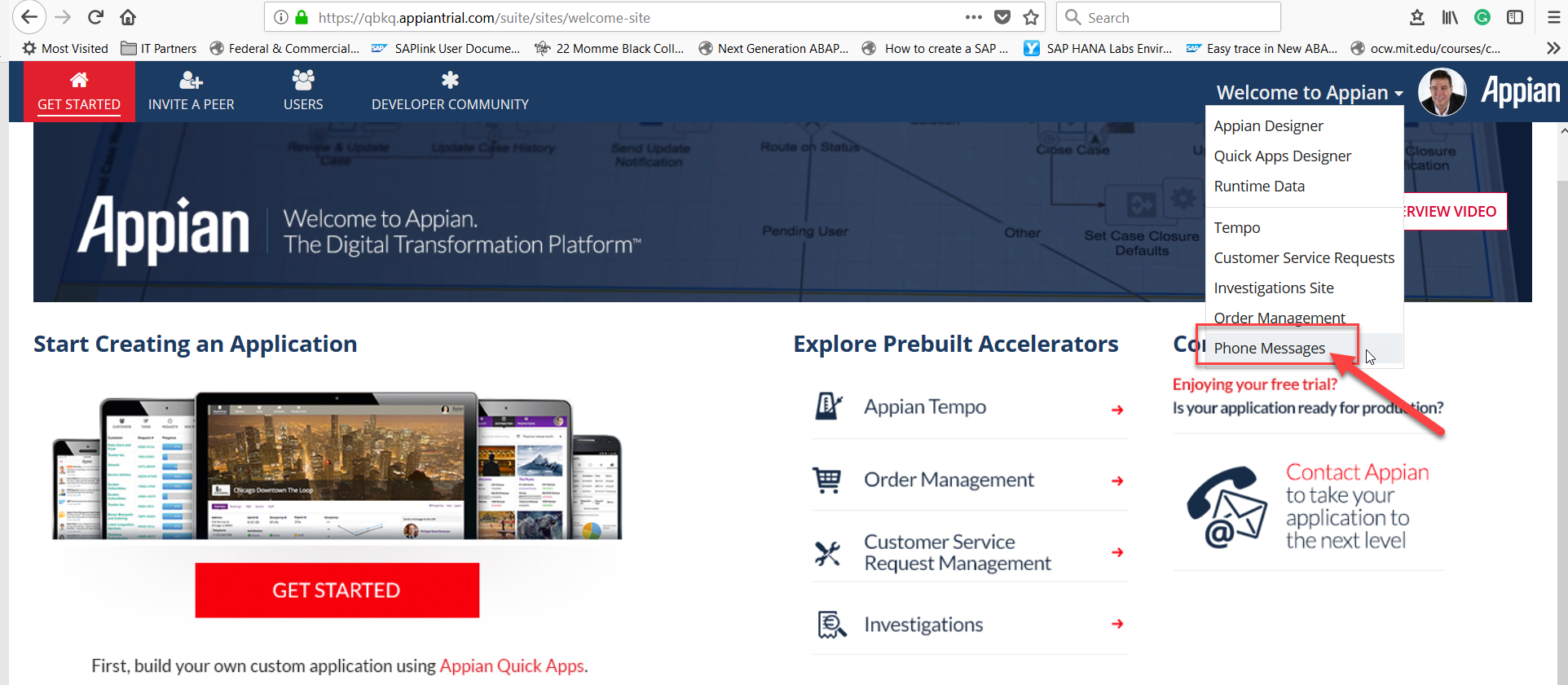This screenshot has height=685, width=1568.
Task: Open the Firefox downloads icon
Action: pyautogui.click(x=1417, y=17)
